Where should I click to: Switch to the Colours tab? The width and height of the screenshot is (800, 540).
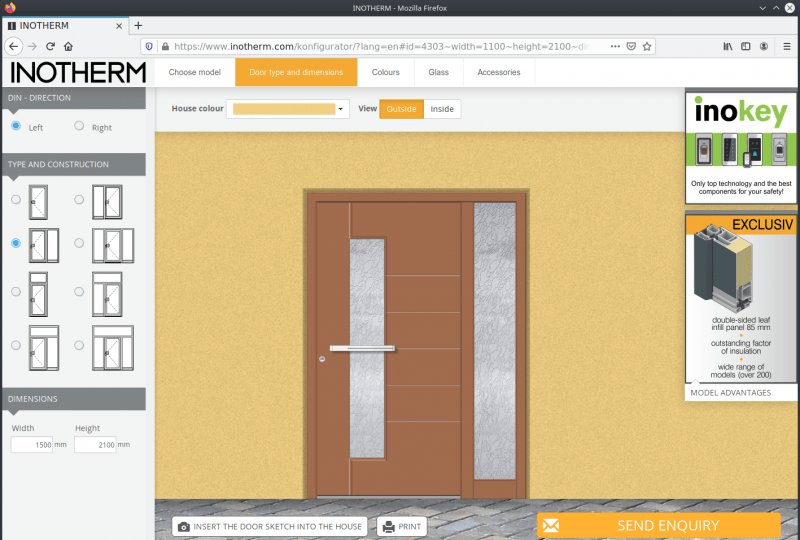(386, 72)
